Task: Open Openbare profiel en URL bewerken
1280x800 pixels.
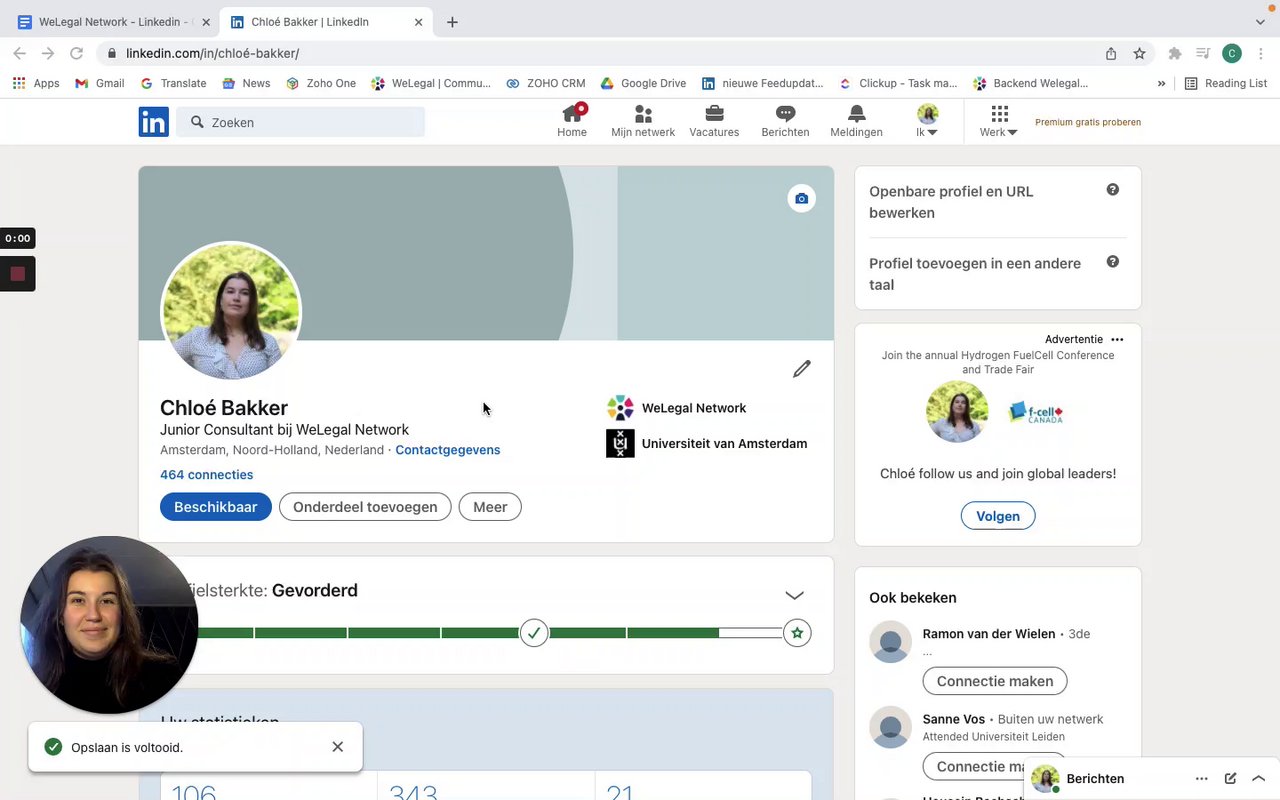Action: [x=951, y=202]
